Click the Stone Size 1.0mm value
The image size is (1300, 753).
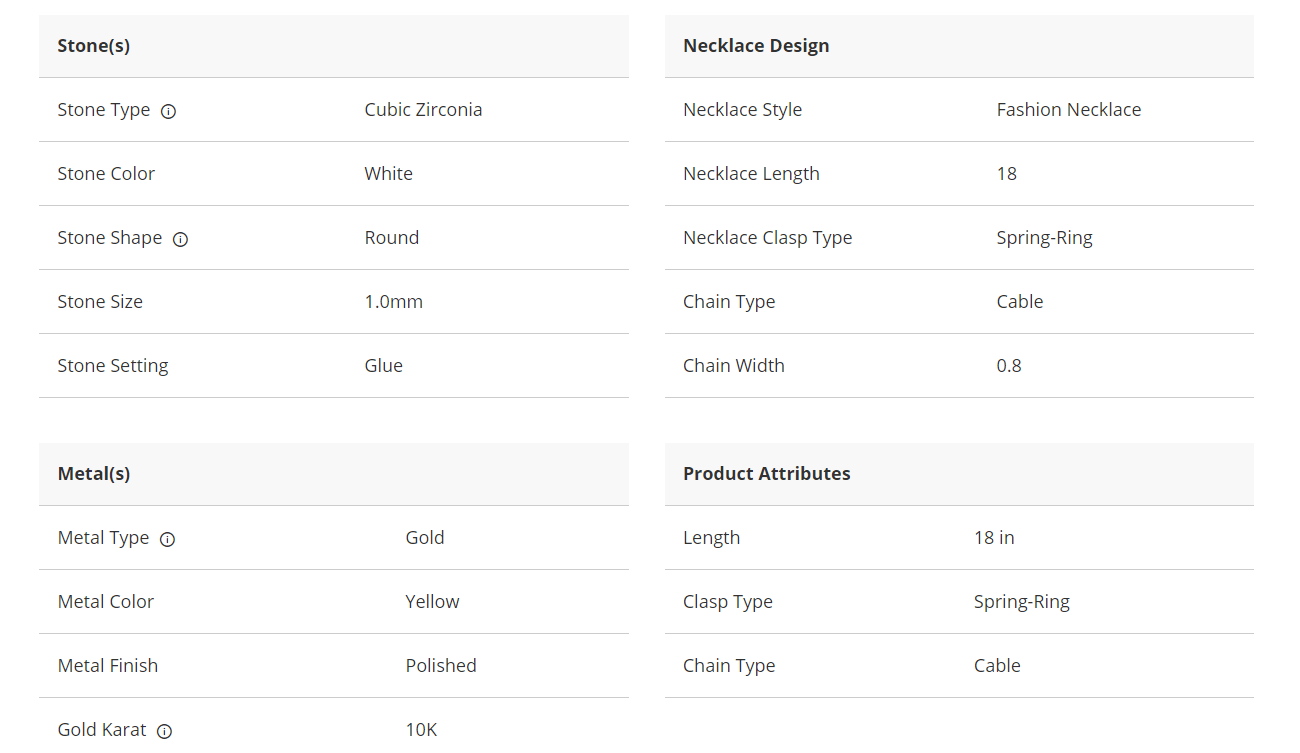click(x=393, y=302)
